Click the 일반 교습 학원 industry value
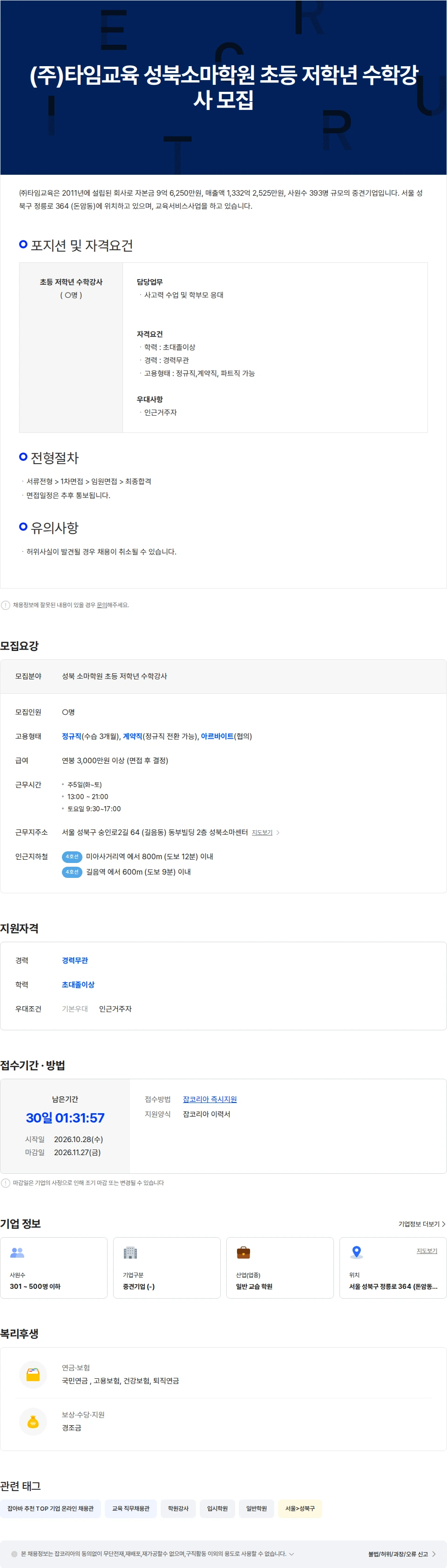The height and width of the screenshot is (1568, 447). 254,1286
